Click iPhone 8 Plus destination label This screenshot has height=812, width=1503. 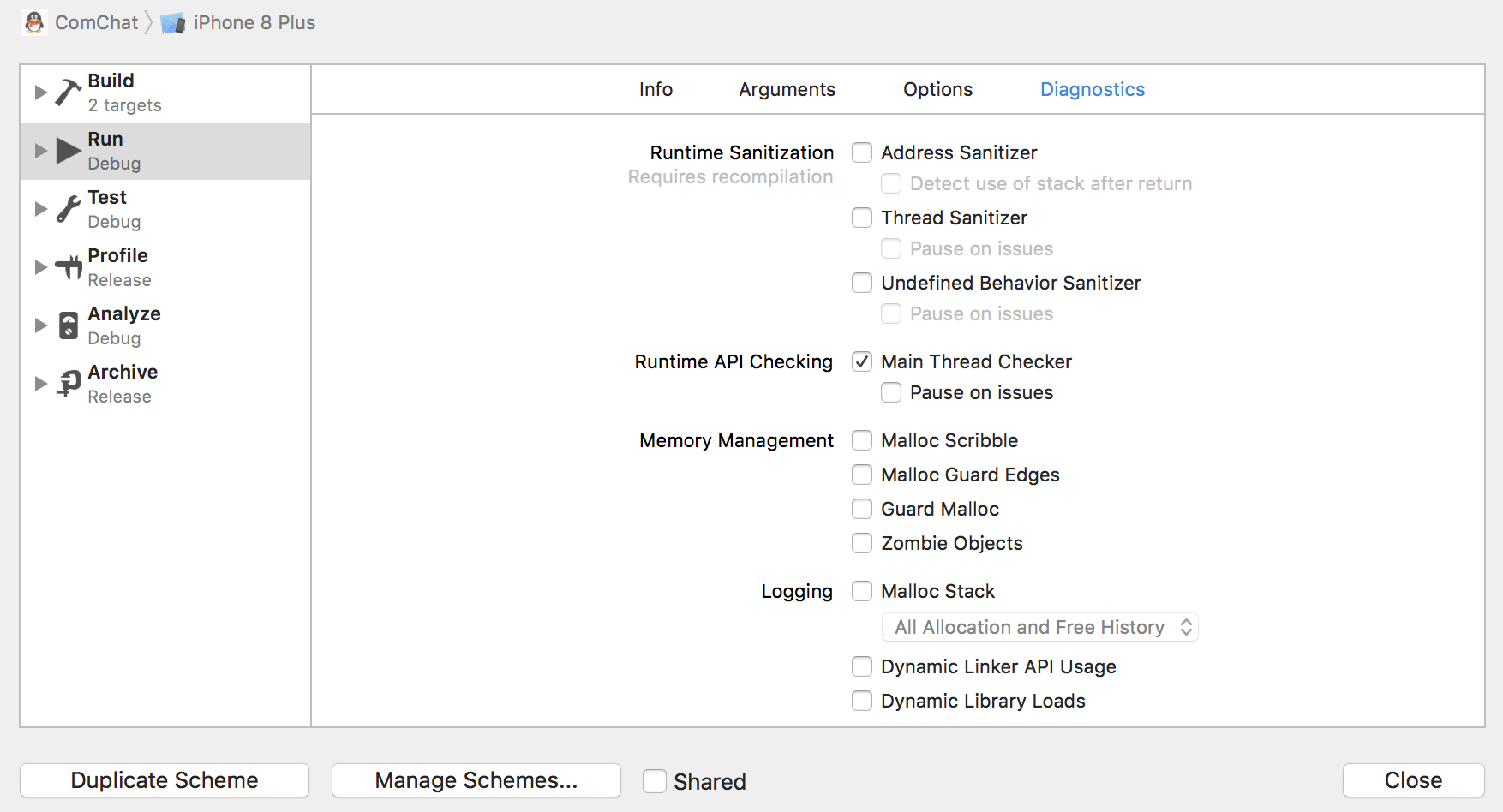point(254,22)
